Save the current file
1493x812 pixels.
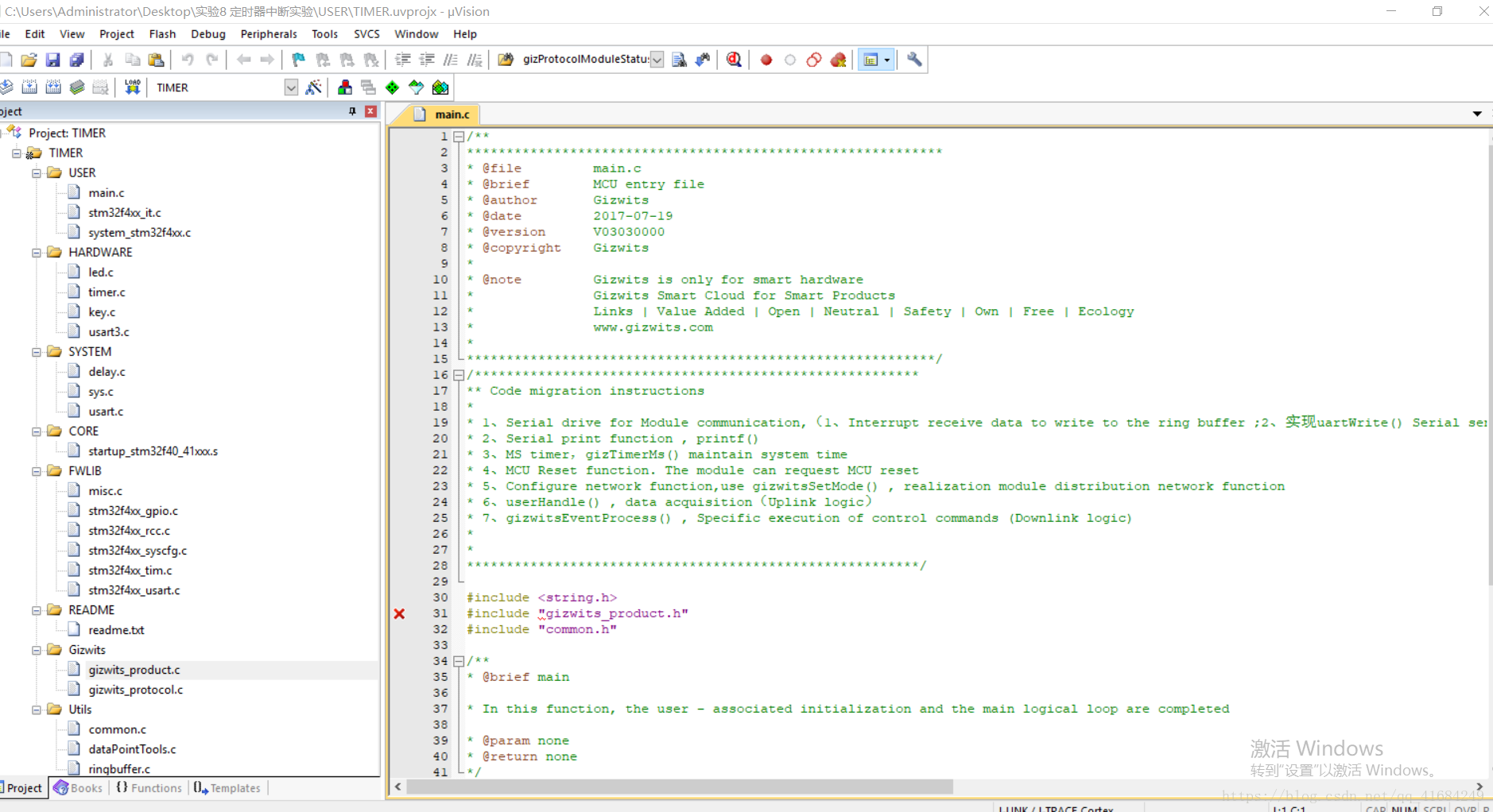coord(52,60)
